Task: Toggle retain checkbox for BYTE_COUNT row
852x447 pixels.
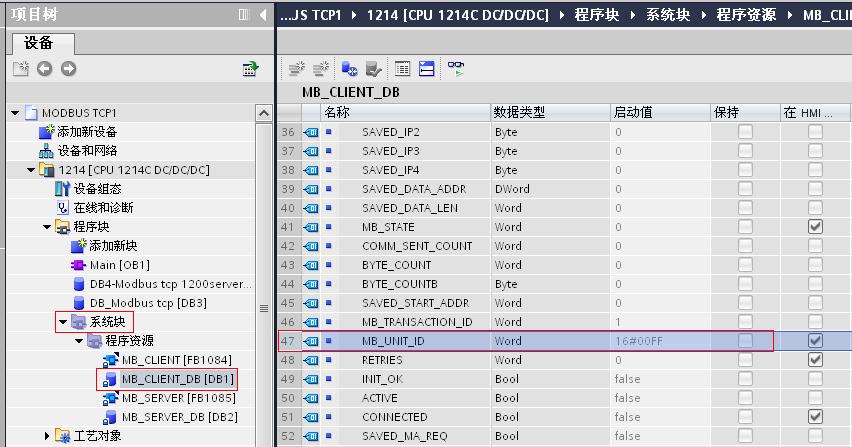Action: pos(746,265)
